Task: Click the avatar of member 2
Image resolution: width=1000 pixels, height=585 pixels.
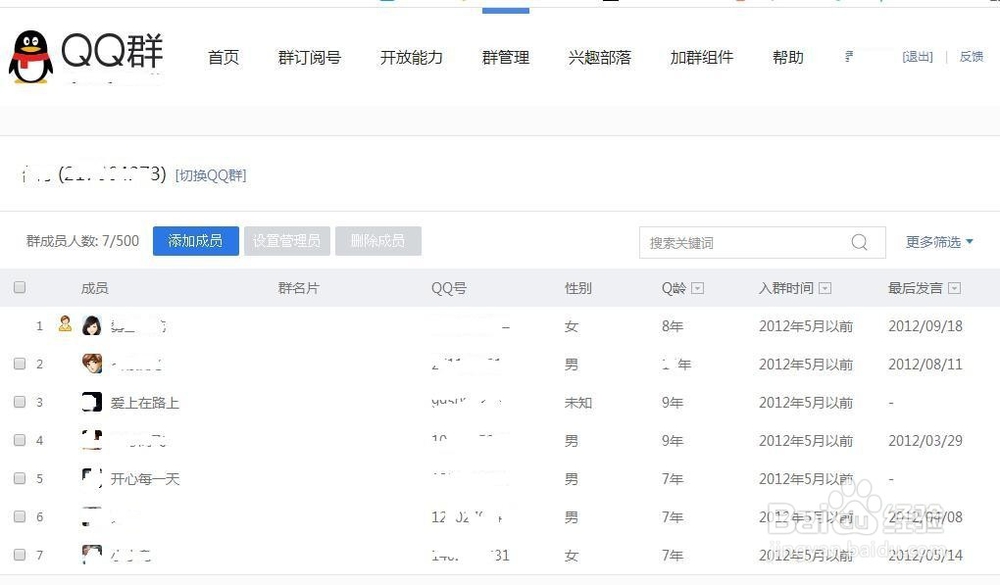Action: coord(92,364)
